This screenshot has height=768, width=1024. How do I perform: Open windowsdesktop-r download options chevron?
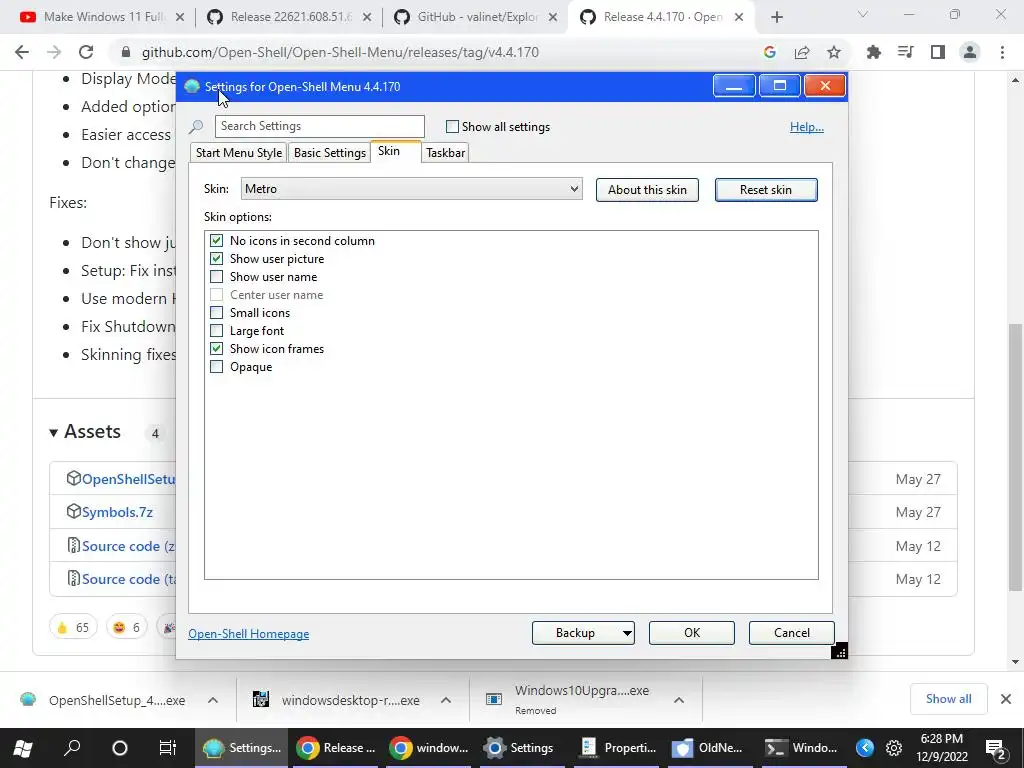click(446, 700)
